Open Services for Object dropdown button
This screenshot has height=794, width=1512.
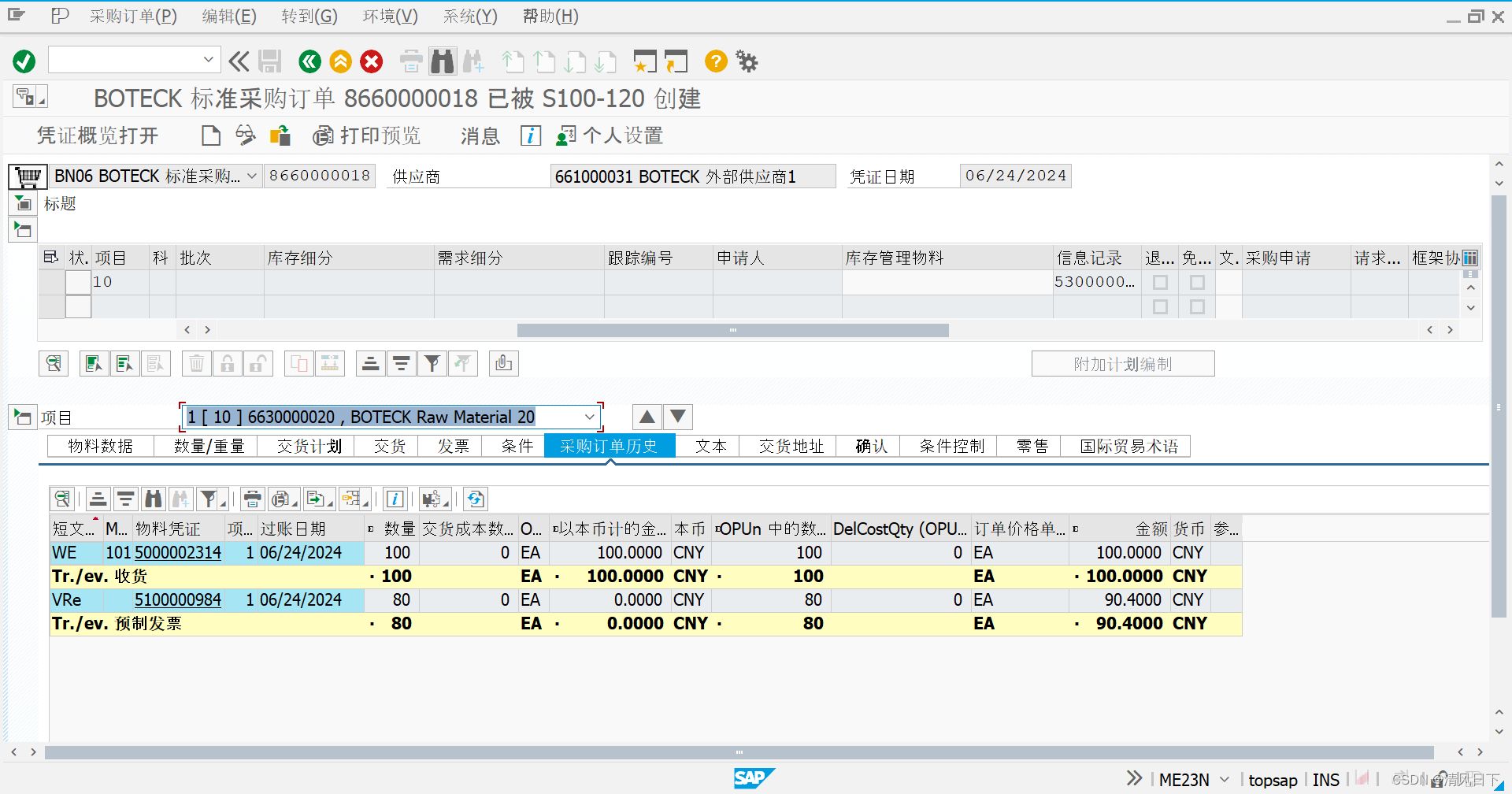[x=30, y=97]
